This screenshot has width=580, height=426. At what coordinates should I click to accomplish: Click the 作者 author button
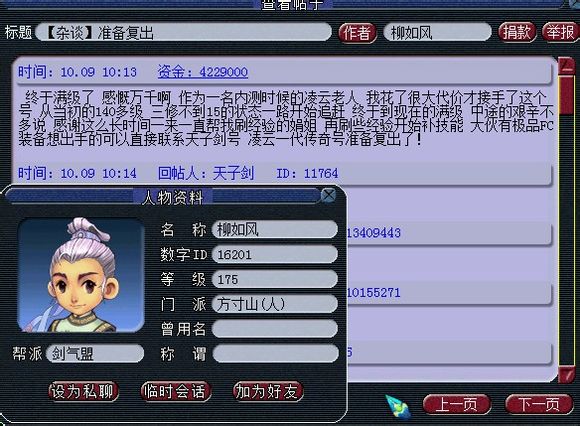(x=357, y=33)
